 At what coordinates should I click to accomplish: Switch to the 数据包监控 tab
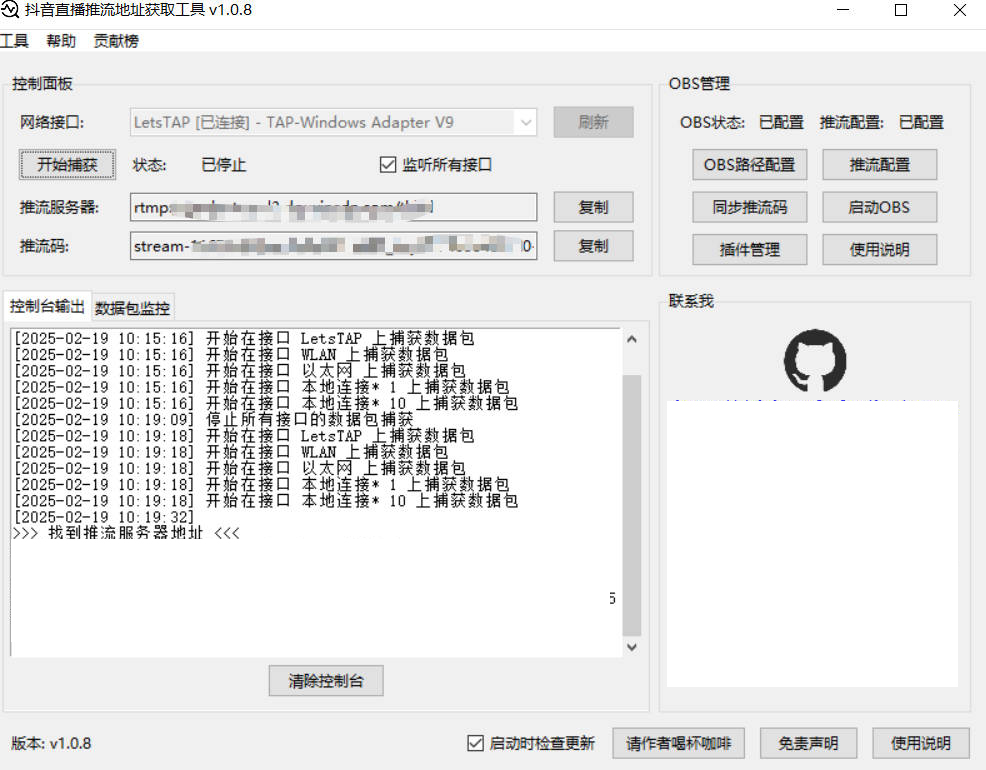[x=133, y=308]
